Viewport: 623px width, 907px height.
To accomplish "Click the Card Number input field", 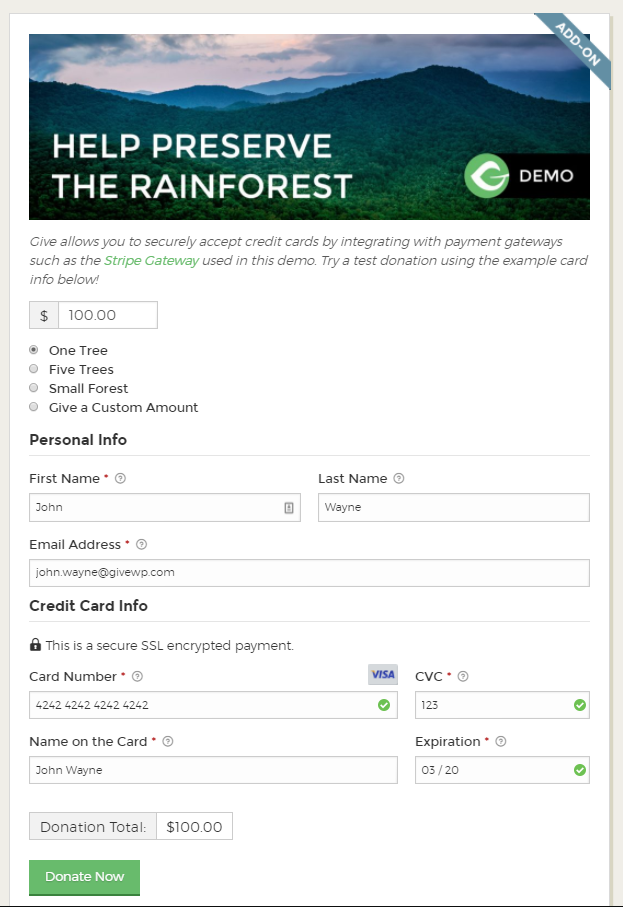I will point(213,705).
